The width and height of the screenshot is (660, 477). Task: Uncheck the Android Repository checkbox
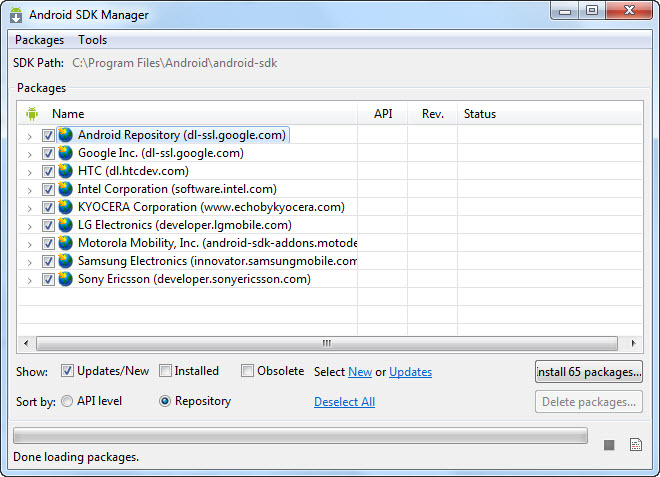tap(48, 135)
